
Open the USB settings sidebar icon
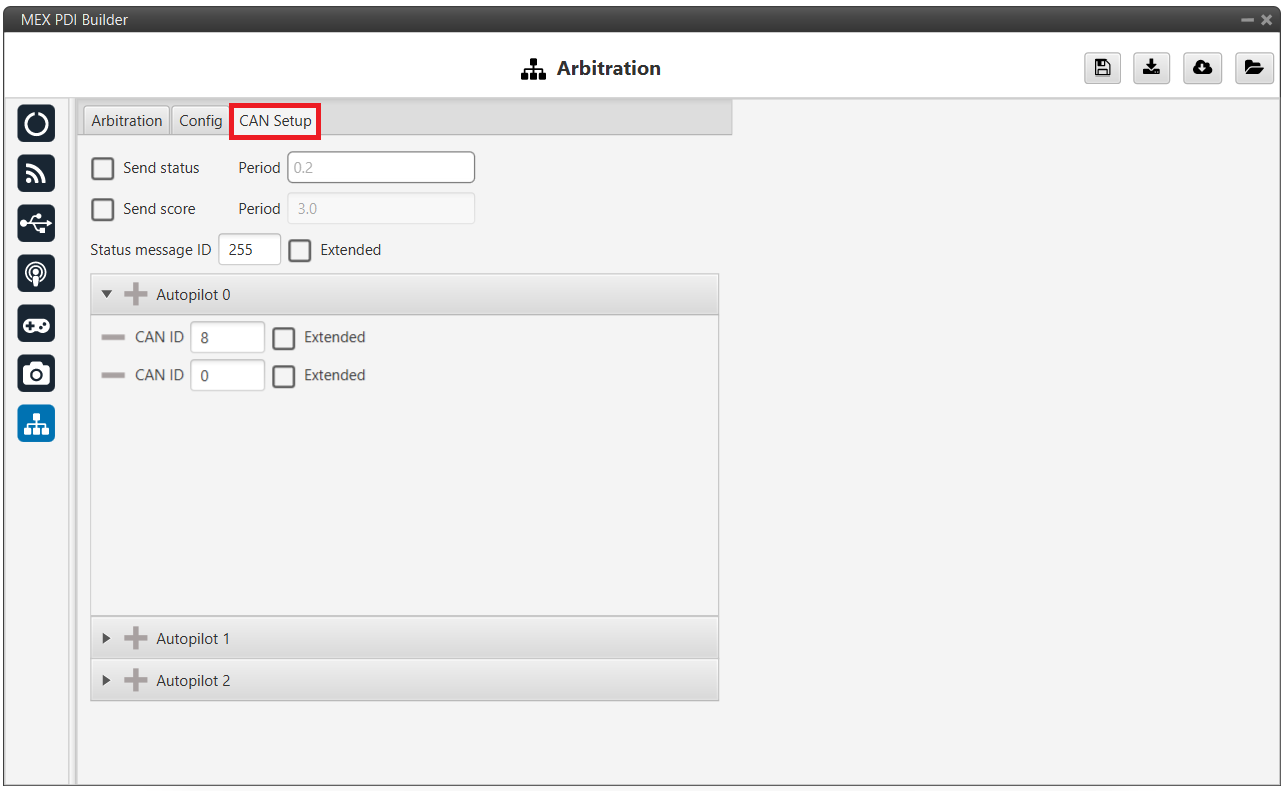[x=36, y=223]
